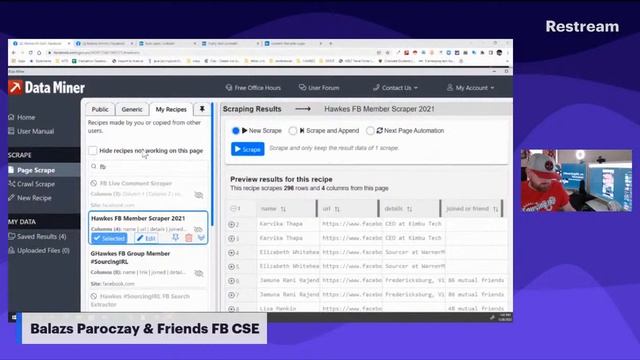Click the Windows Start button
This screenshot has width=640, height=360.
pyautogui.click(x=13, y=317)
